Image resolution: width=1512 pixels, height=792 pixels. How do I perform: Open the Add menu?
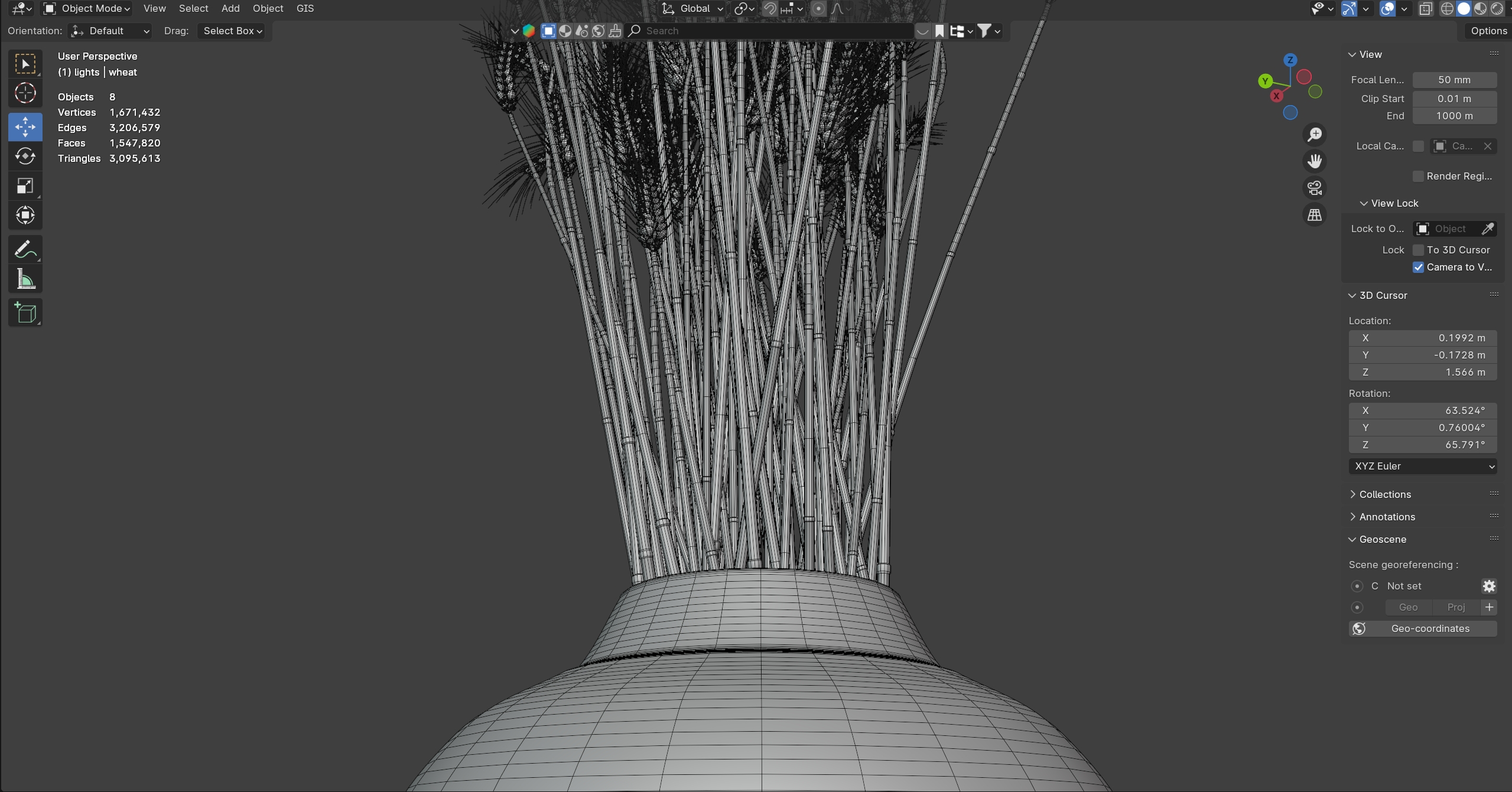point(230,8)
